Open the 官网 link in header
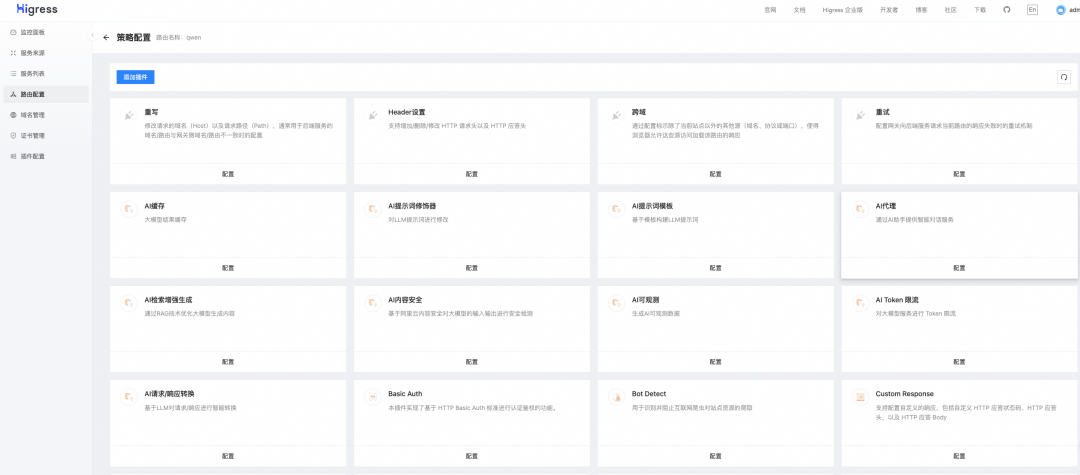 pos(770,10)
